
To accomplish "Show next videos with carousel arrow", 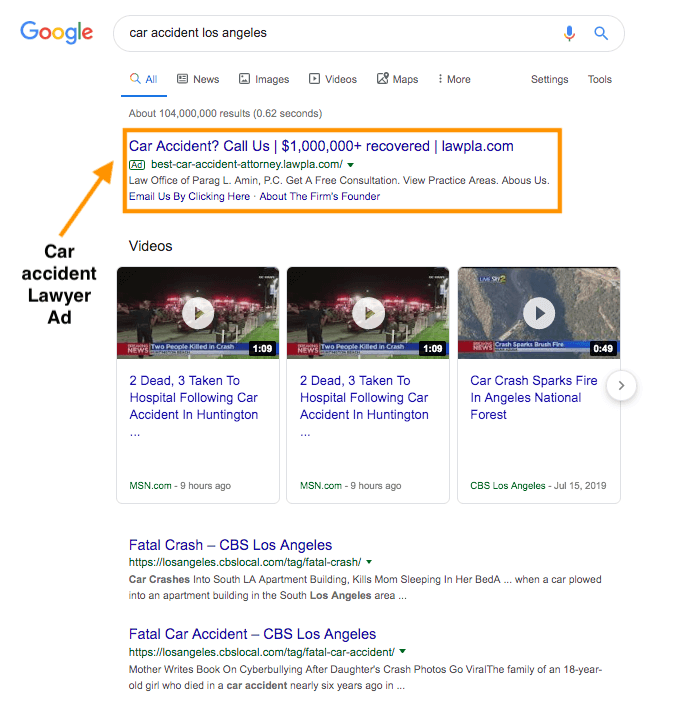I will click(621, 385).
